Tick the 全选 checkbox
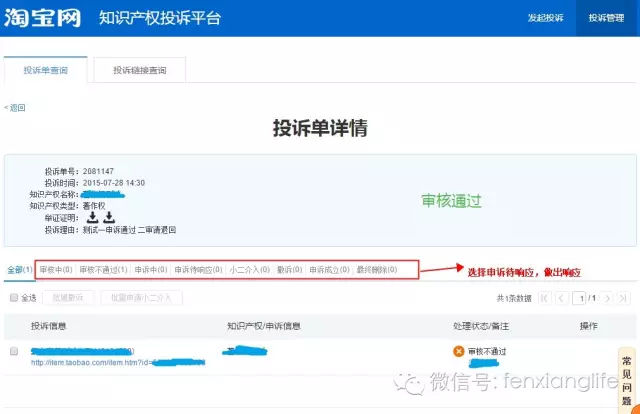Screen dimensions: 640x414 [x=14, y=297]
